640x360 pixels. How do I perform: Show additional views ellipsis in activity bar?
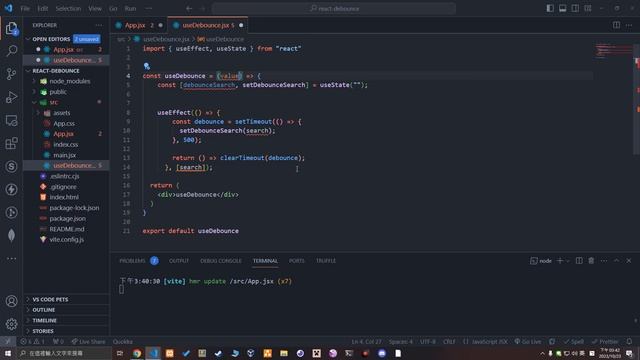[11, 258]
